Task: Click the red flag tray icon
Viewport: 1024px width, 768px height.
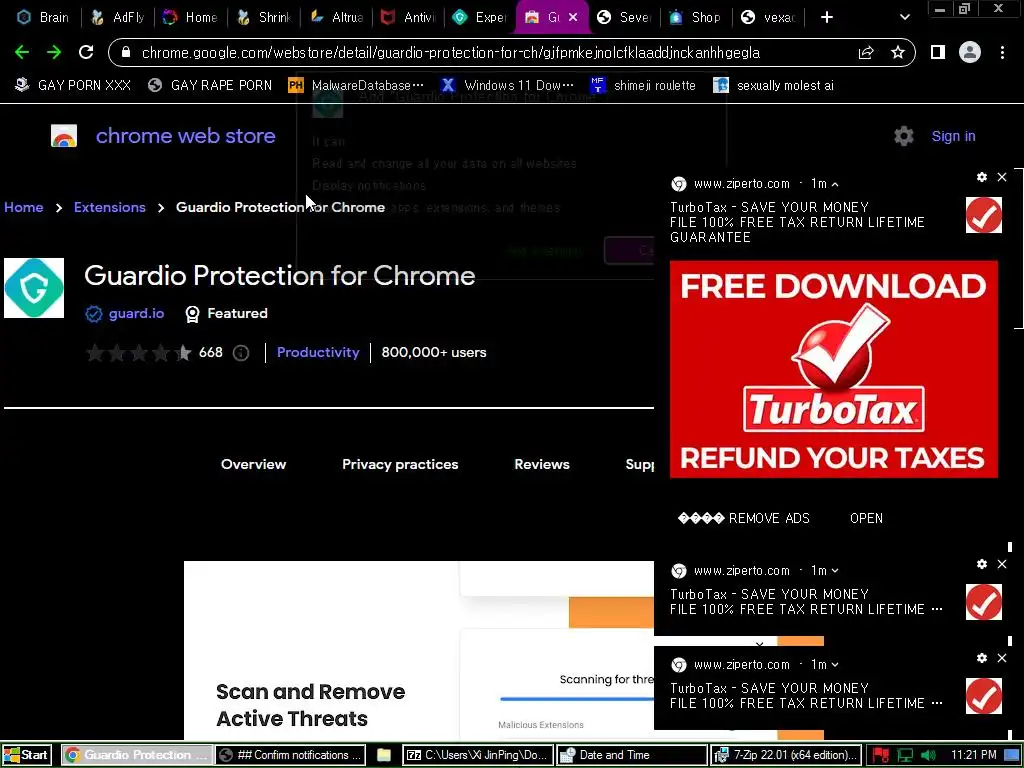Action: click(880, 756)
